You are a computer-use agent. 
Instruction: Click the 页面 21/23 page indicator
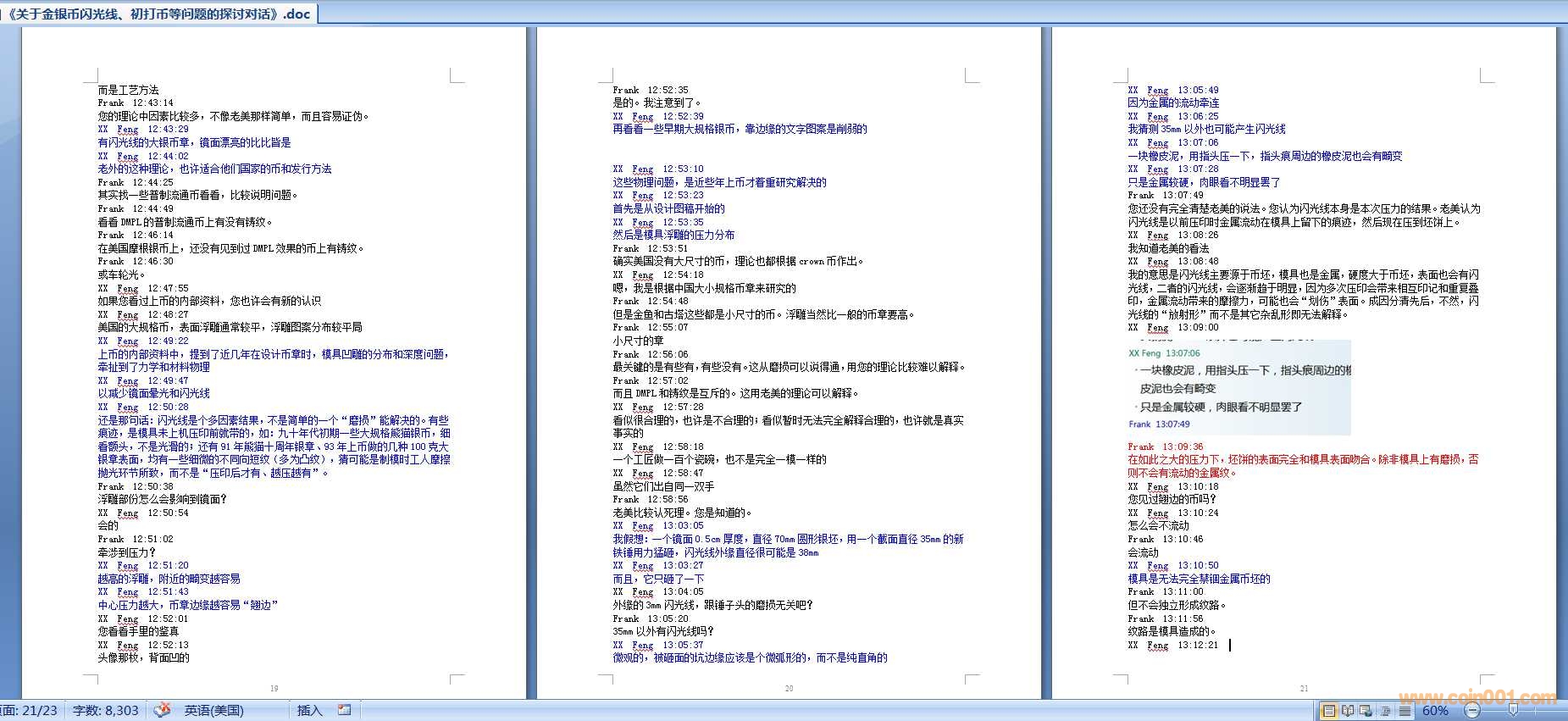30,710
